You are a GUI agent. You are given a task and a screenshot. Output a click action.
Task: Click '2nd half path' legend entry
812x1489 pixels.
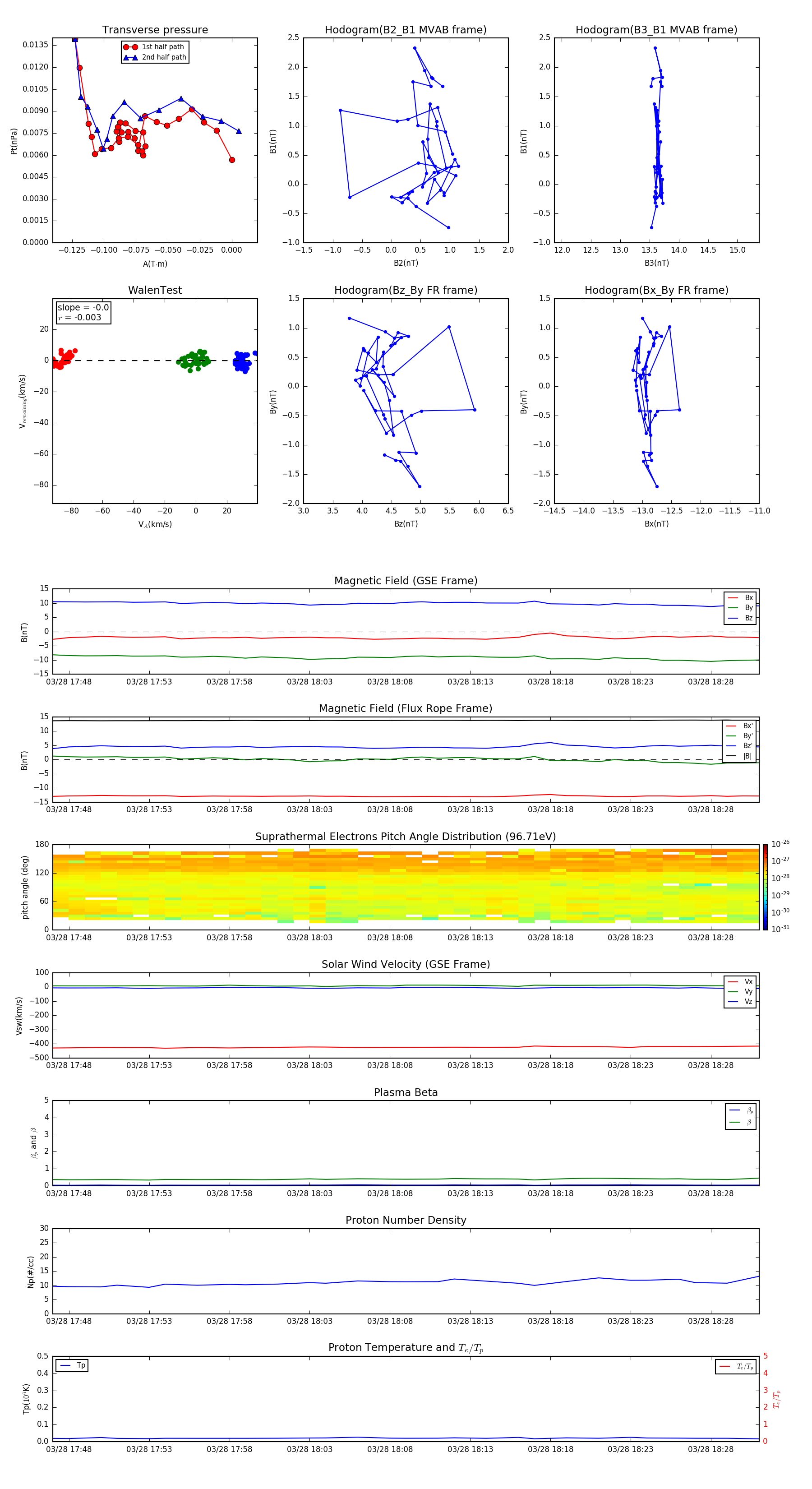point(155,57)
